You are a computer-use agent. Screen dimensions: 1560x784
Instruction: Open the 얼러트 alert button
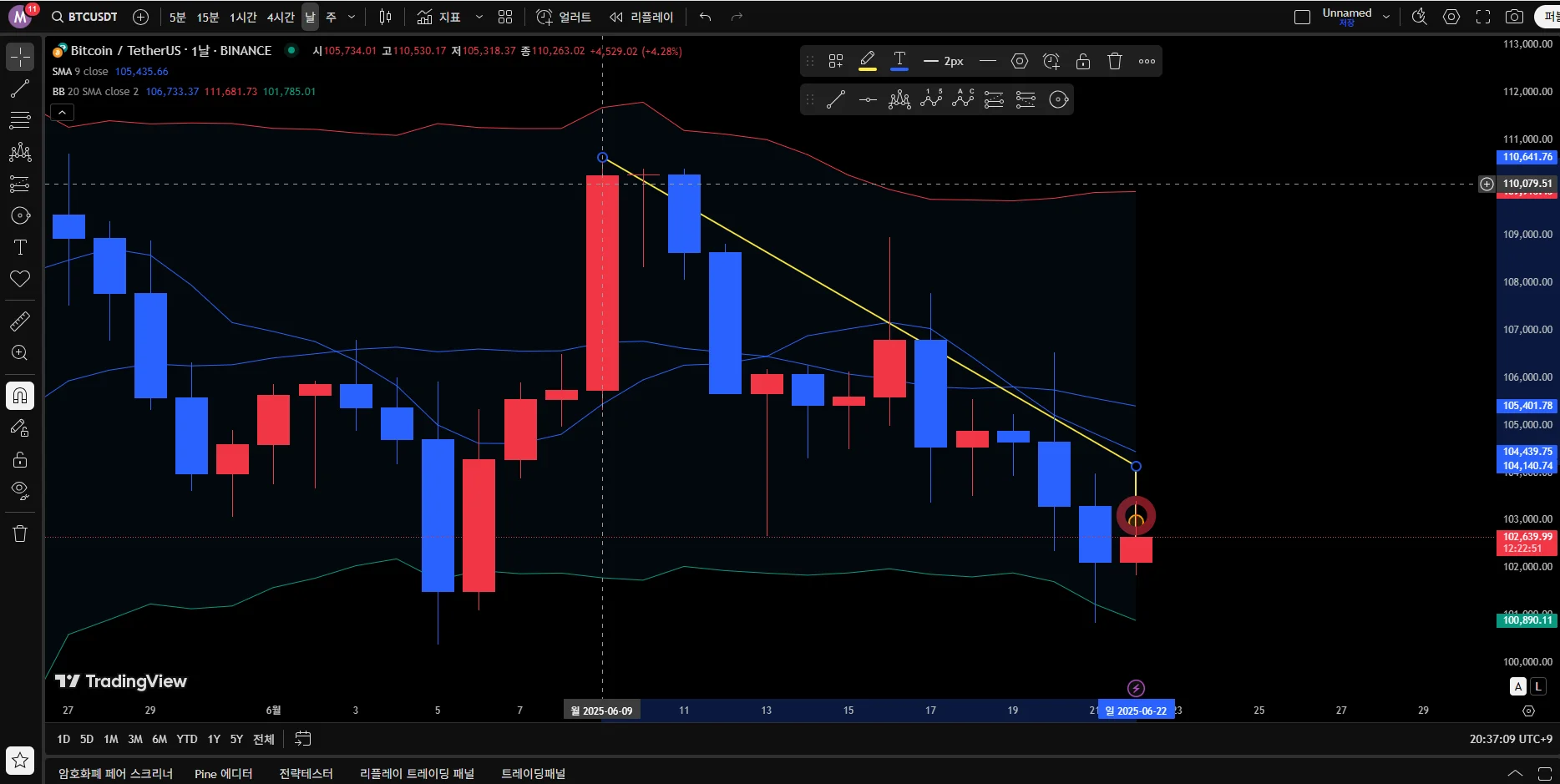pyautogui.click(x=564, y=17)
